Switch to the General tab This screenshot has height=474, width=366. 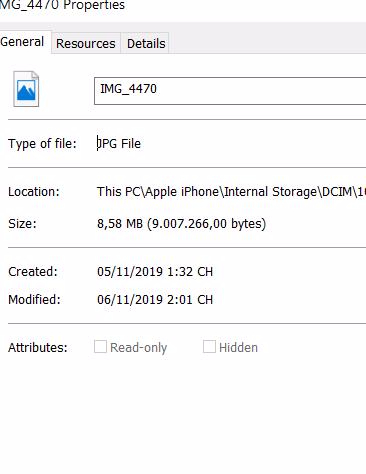[x=24, y=42]
